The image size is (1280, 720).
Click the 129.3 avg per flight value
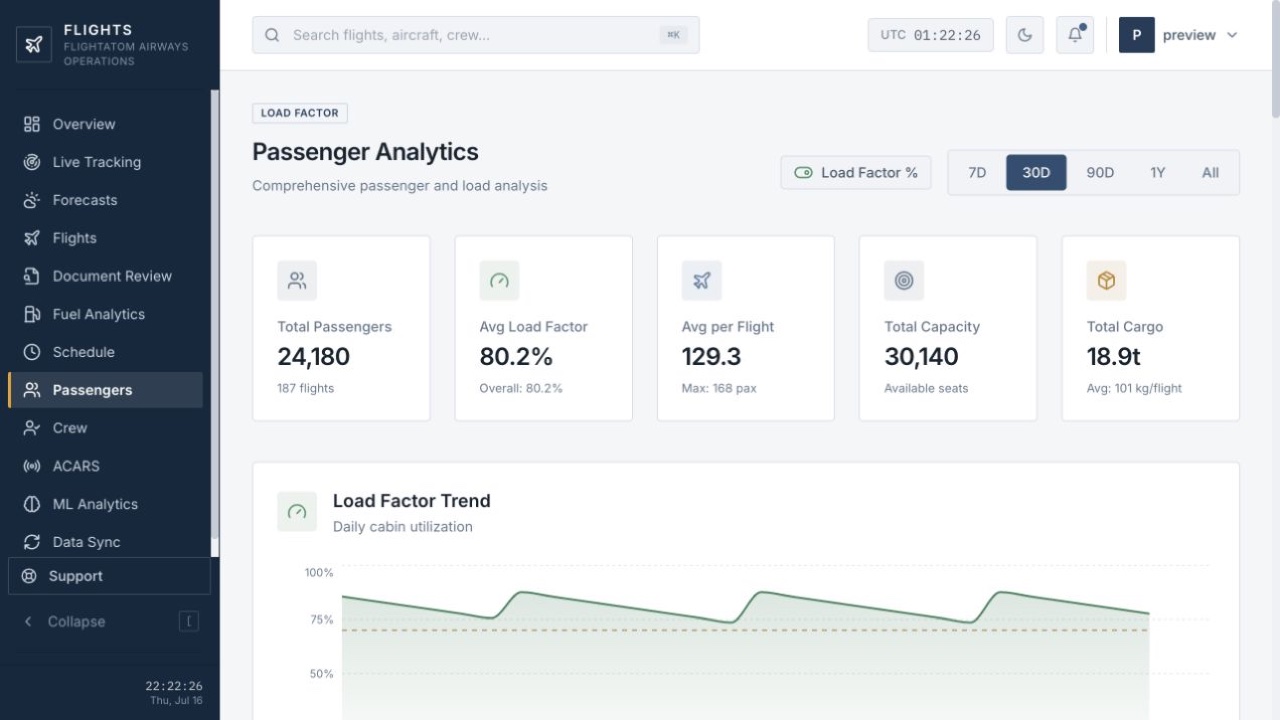(712, 357)
